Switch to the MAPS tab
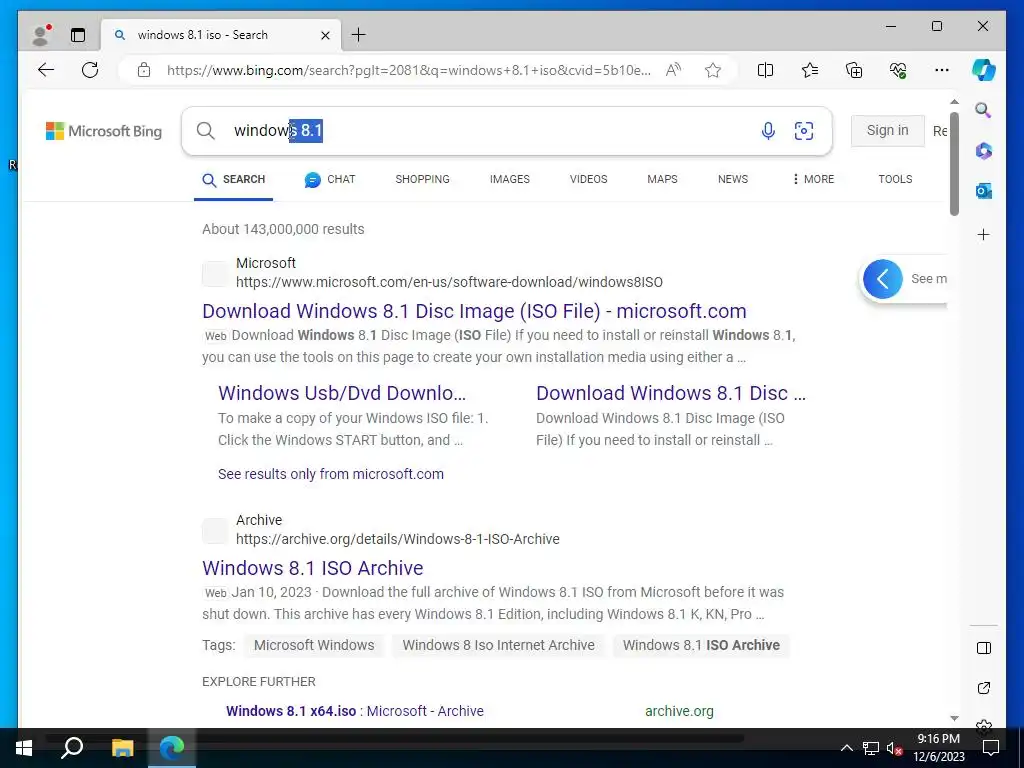The height and width of the screenshot is (768, 1024). tap(662, 179)
